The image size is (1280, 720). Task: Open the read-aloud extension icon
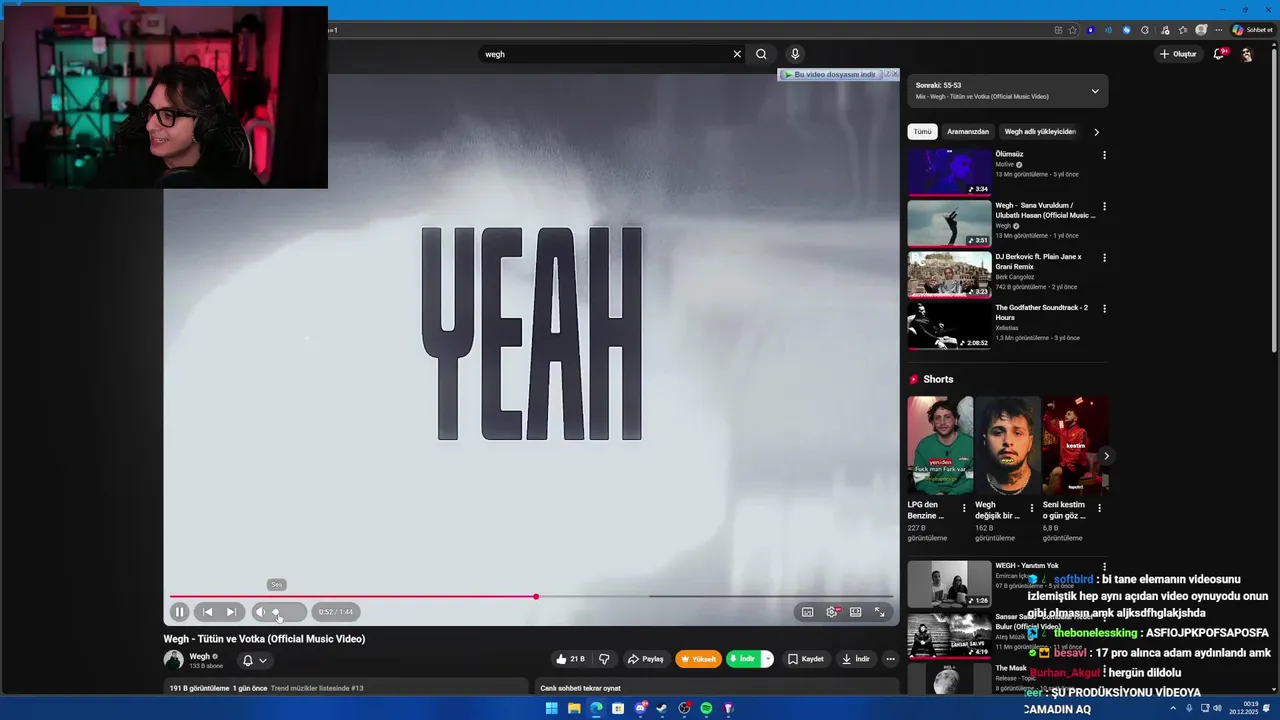[1108, 30]
